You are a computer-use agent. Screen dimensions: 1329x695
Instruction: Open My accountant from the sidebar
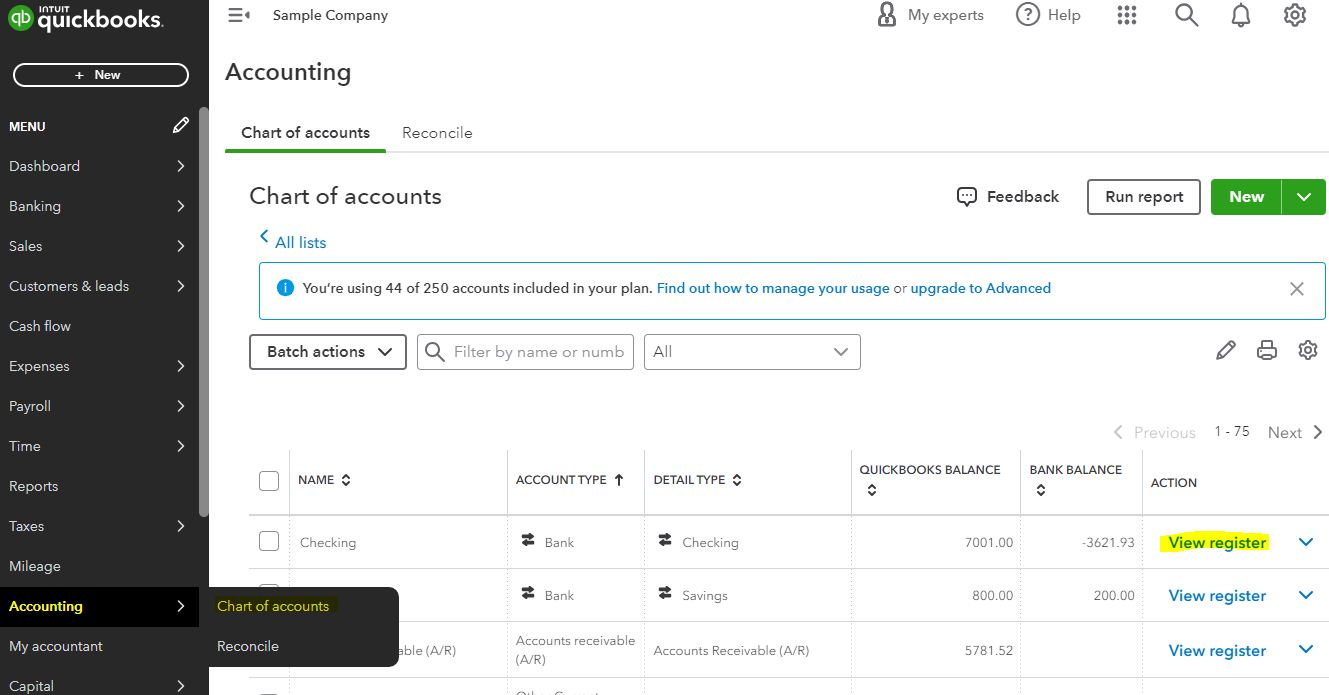[x=56, y=646]
